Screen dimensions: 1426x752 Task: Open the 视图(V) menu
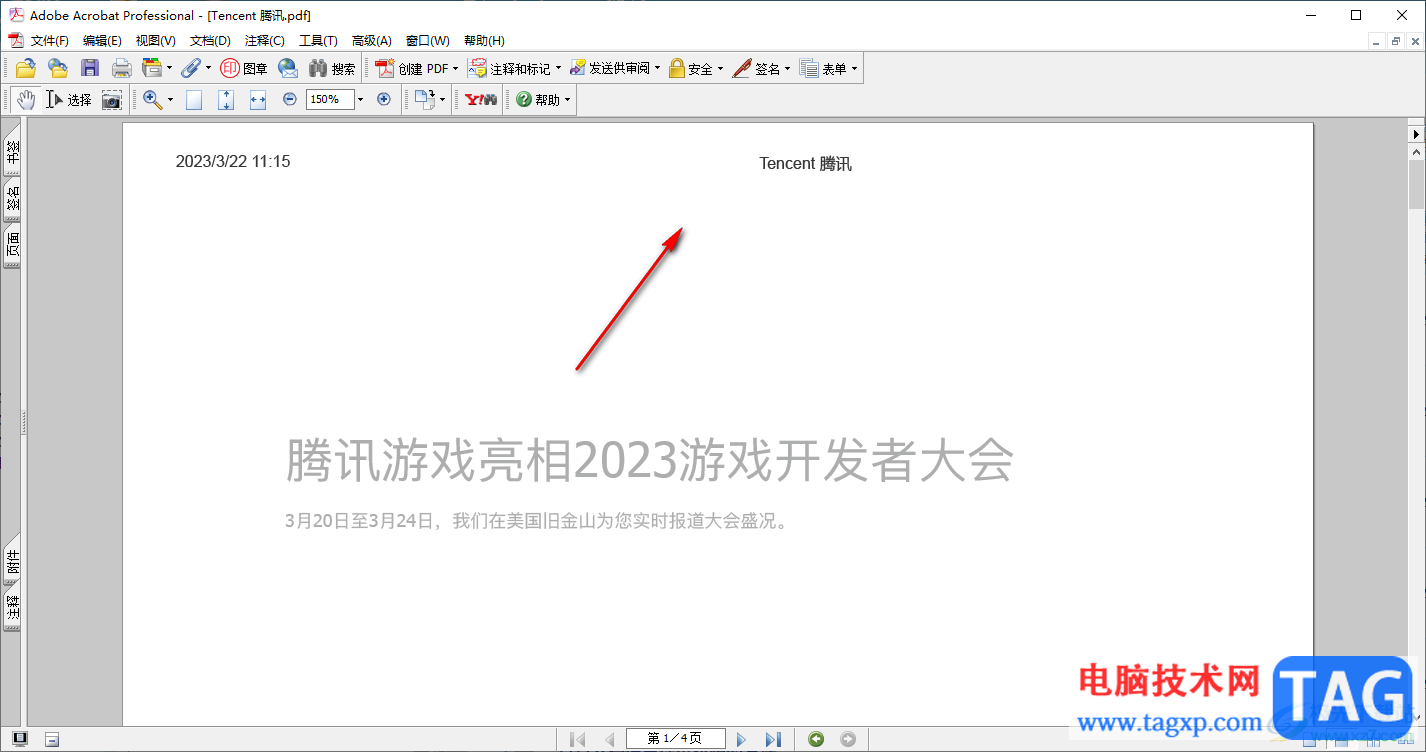tap(156, 41)
